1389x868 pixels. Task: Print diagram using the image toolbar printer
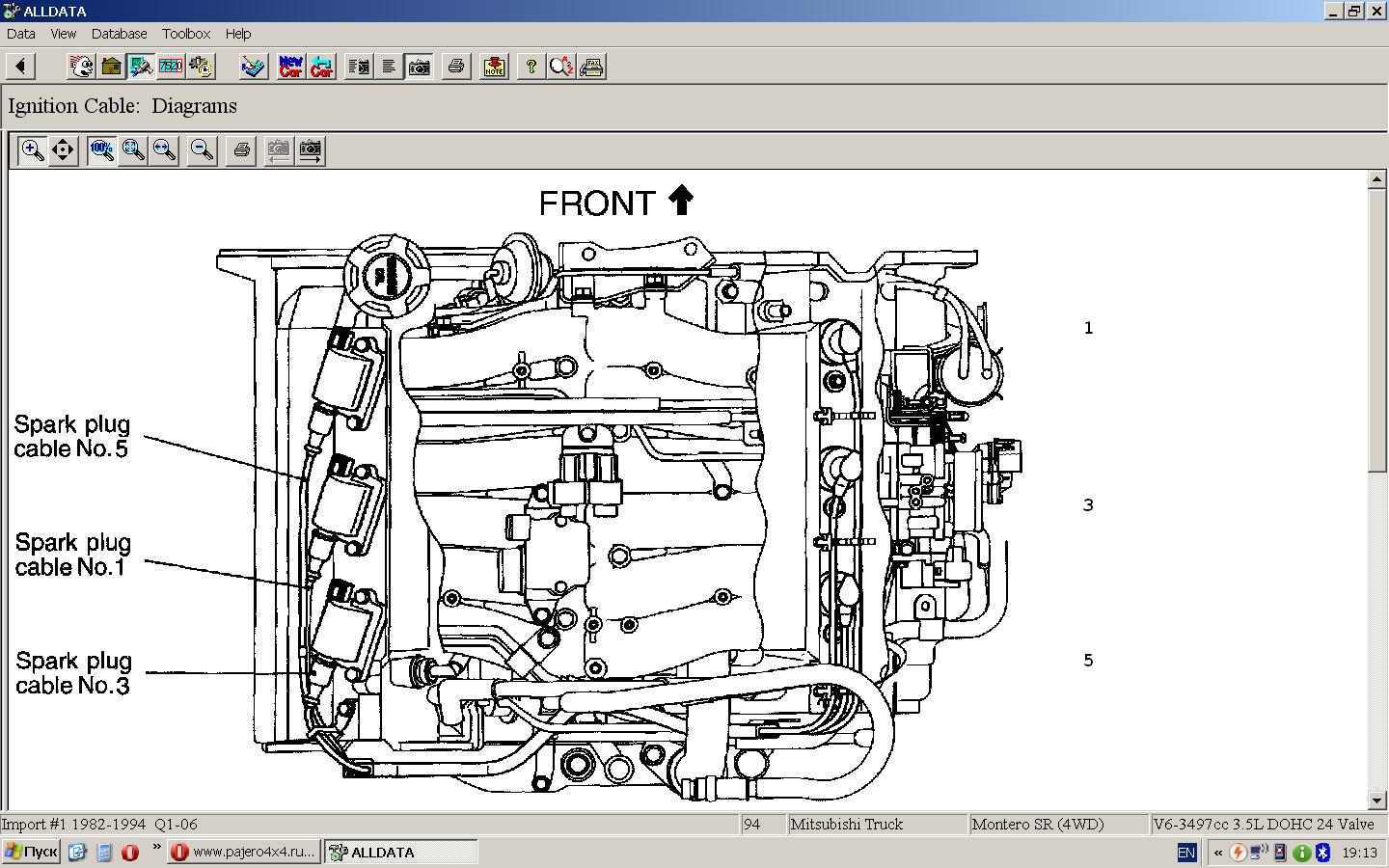pos(241,150)
